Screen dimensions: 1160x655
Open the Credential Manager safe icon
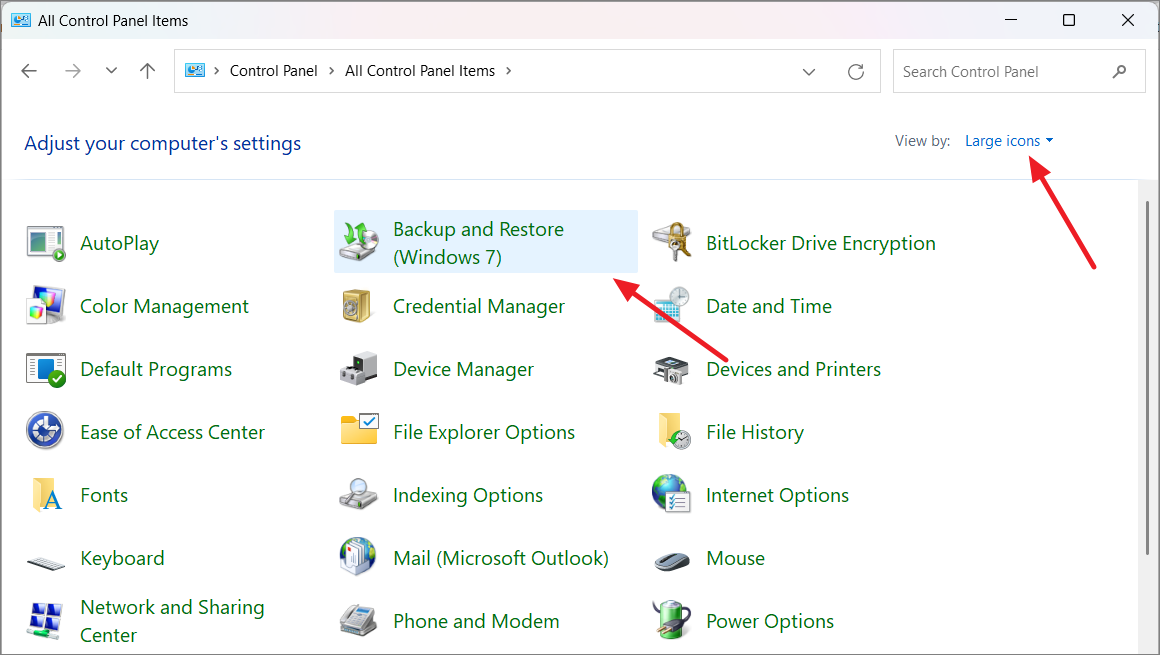359,306
